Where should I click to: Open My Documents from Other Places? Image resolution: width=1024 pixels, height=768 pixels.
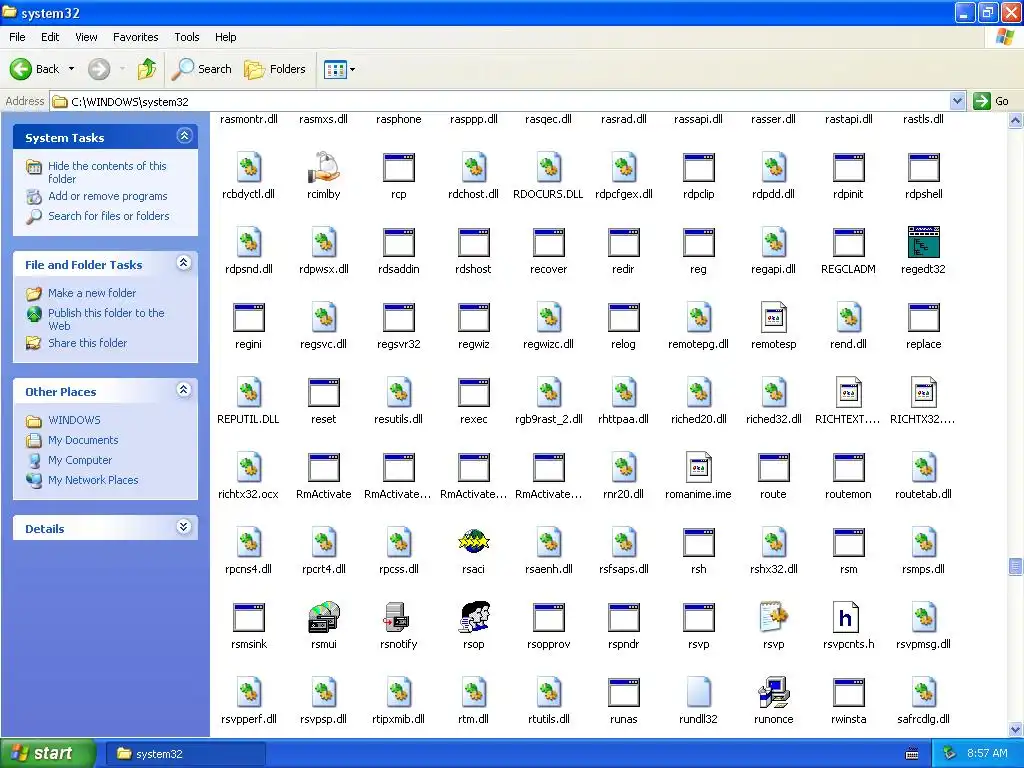point(83,440)
